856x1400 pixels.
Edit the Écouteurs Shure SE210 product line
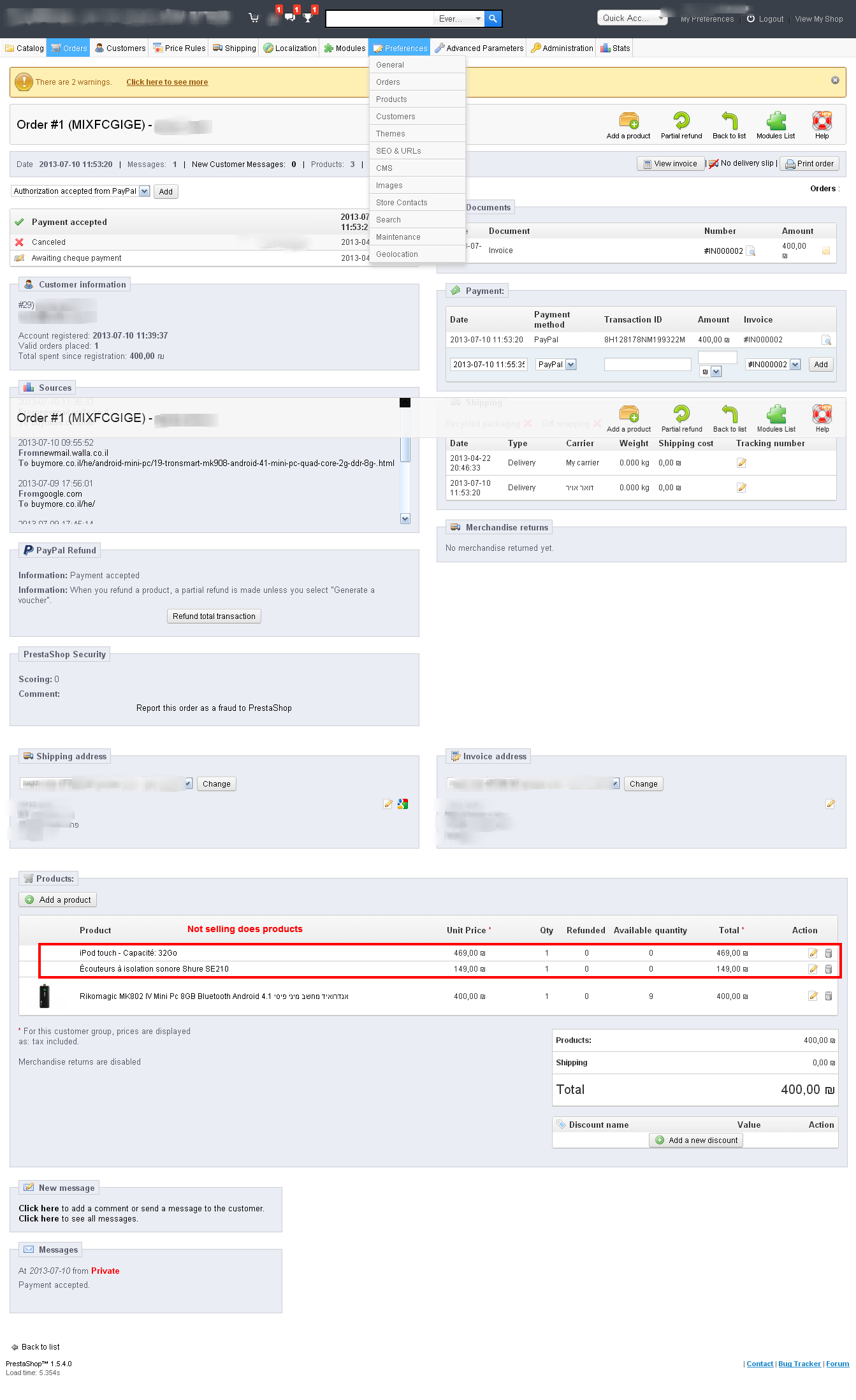813,969
